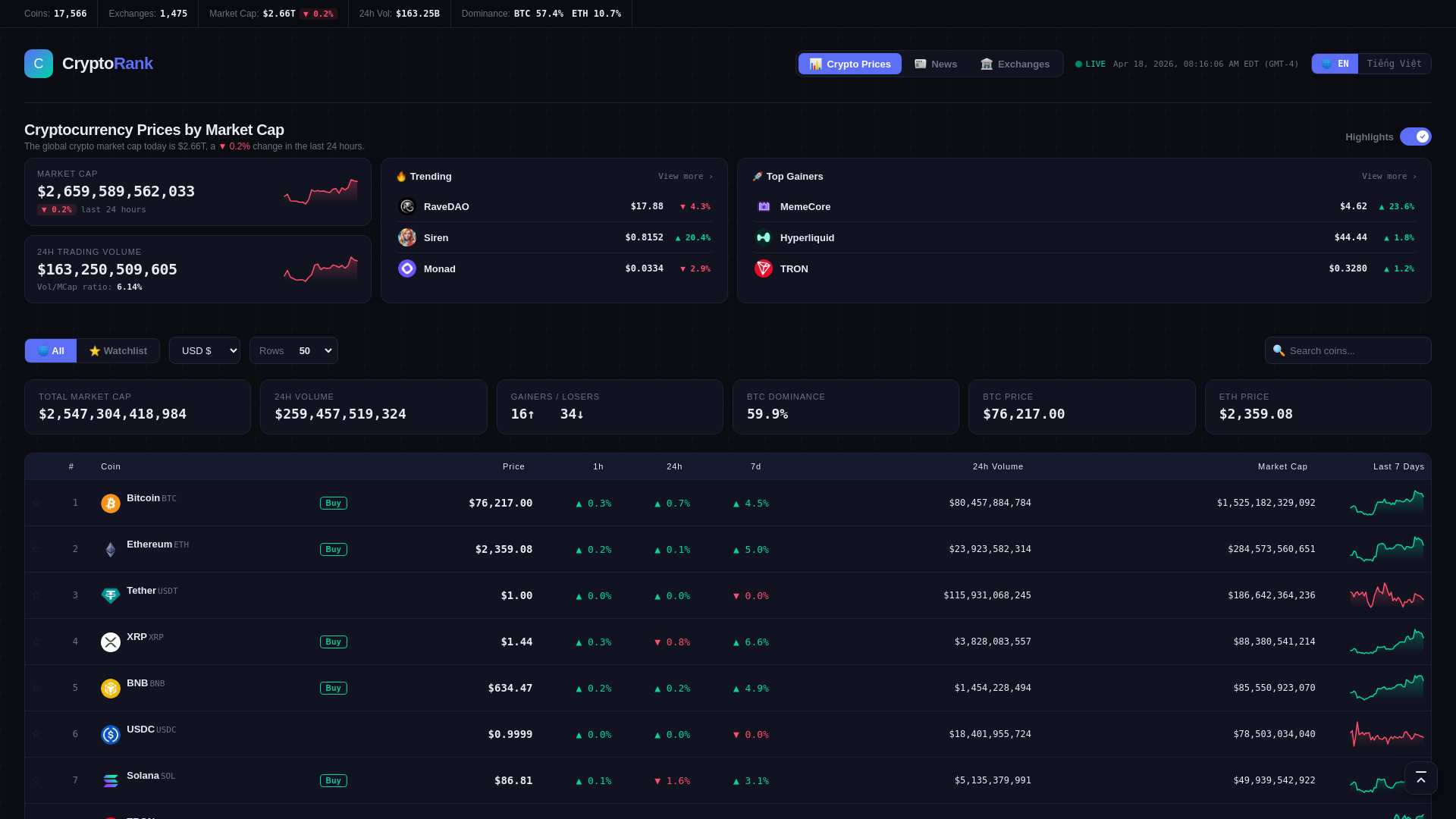1456x819 pixels.
Task: Click the Search coins input field
Action: pyautogui.click(x=1348, y=350)
